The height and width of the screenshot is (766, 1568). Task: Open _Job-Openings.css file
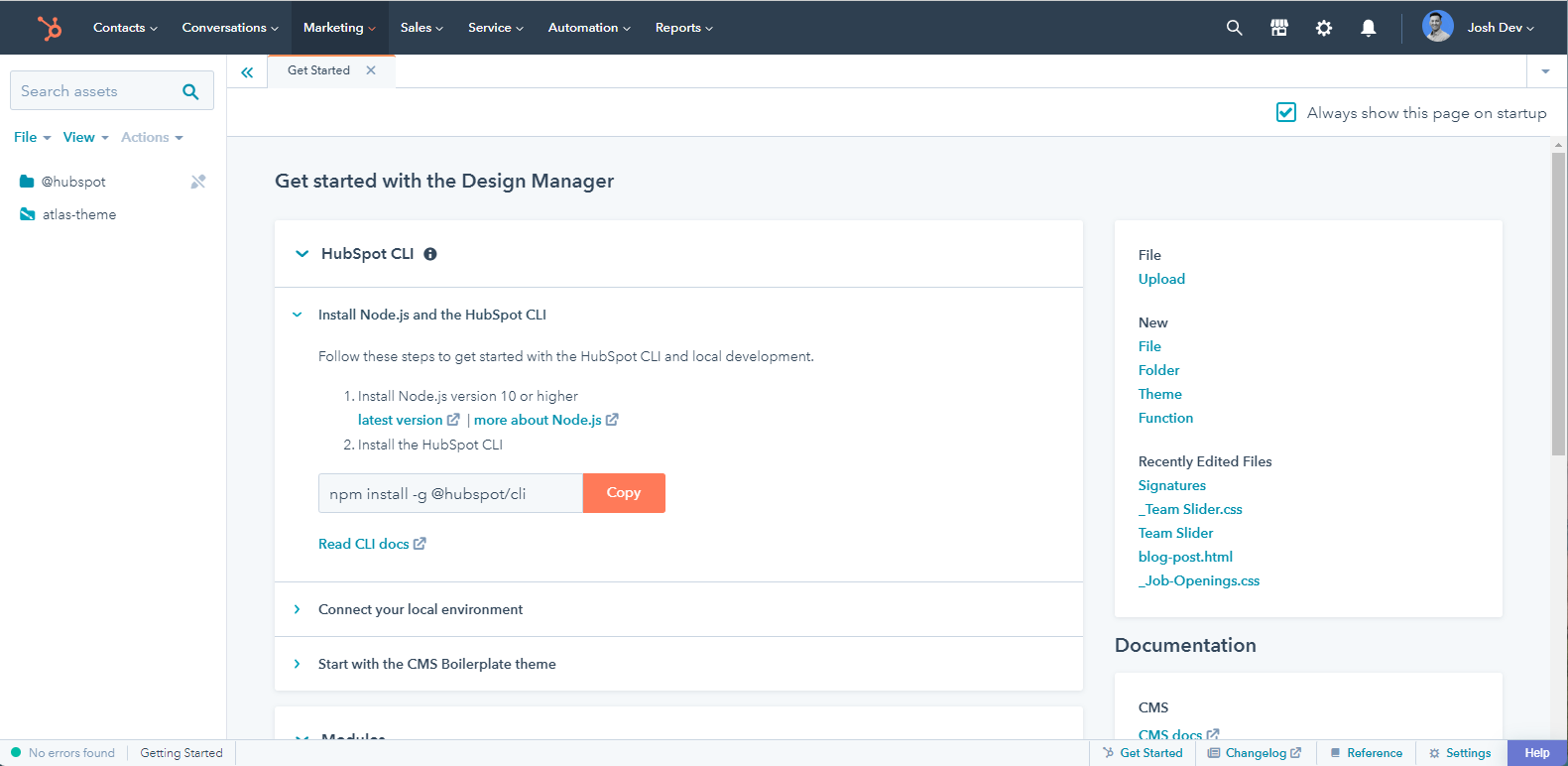pyautogui.click(x=1199, y=580)
